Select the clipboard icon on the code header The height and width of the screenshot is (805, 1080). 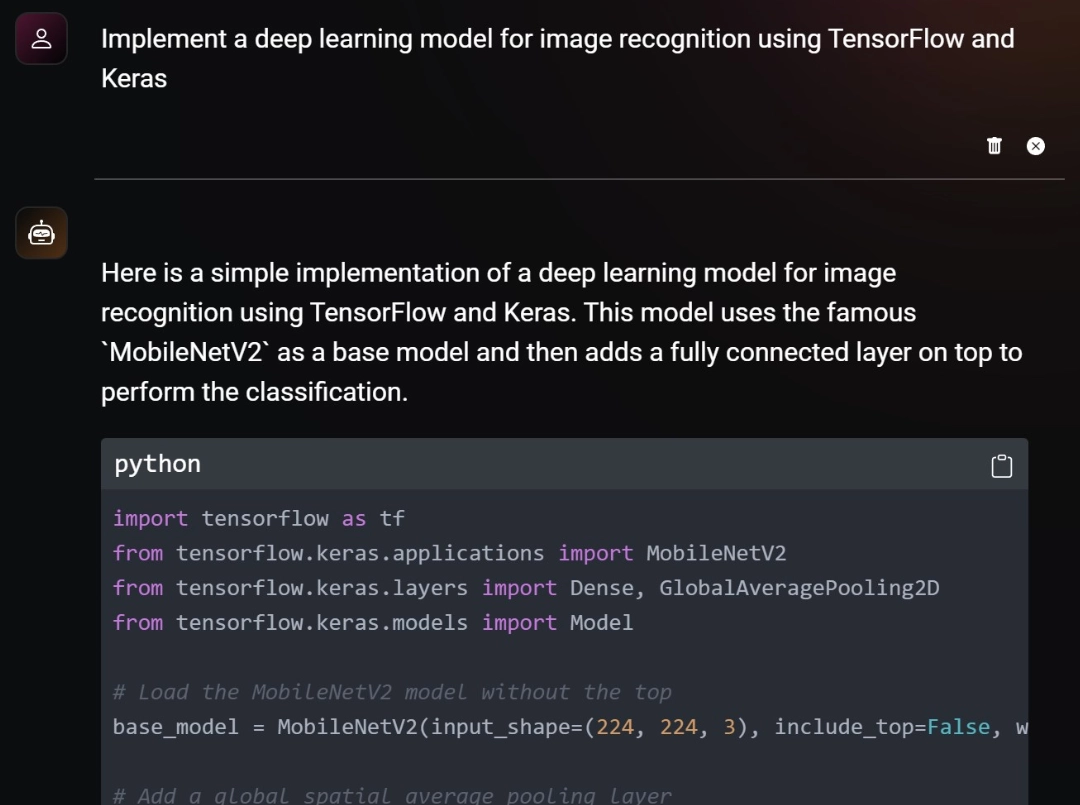coord(1001,465)
